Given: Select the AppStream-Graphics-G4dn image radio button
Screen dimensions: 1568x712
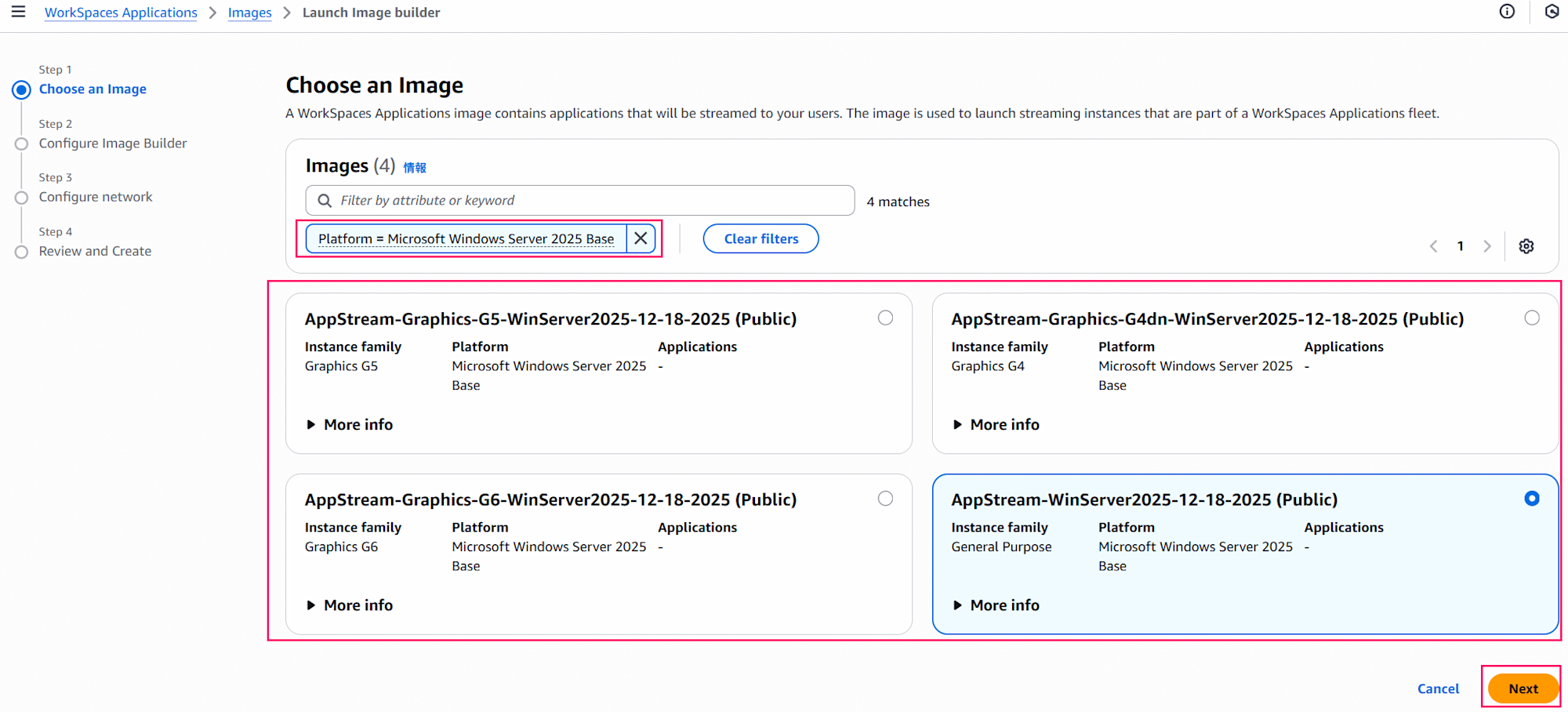Looking at the screenshot, I should pos(1532,318).
